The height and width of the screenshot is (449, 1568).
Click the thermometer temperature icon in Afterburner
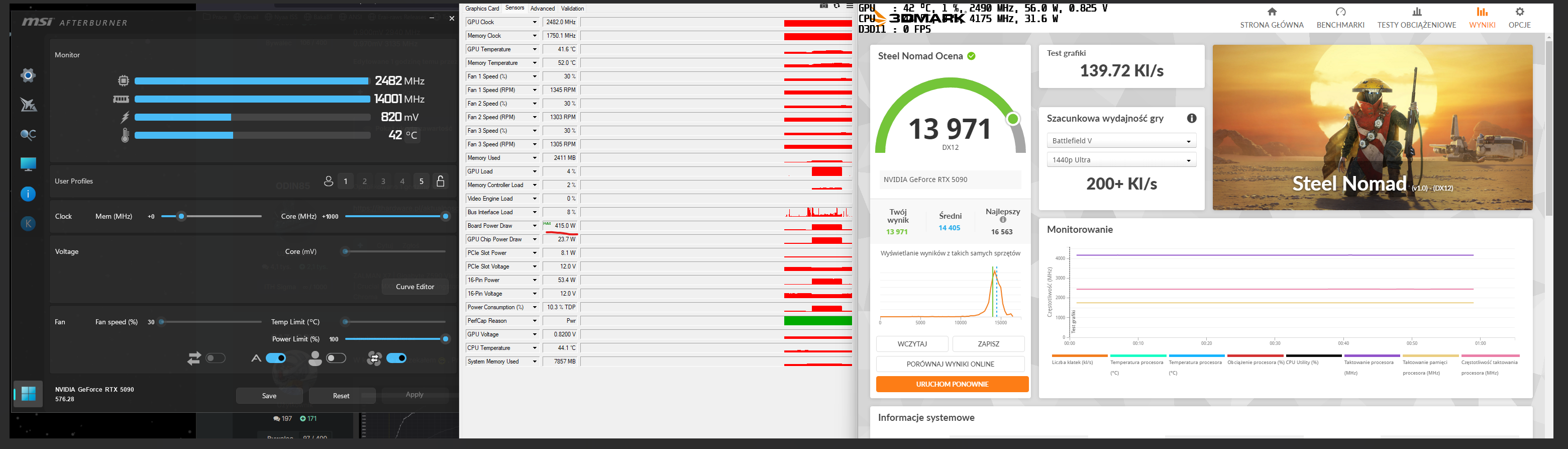[x=126, y=135]
